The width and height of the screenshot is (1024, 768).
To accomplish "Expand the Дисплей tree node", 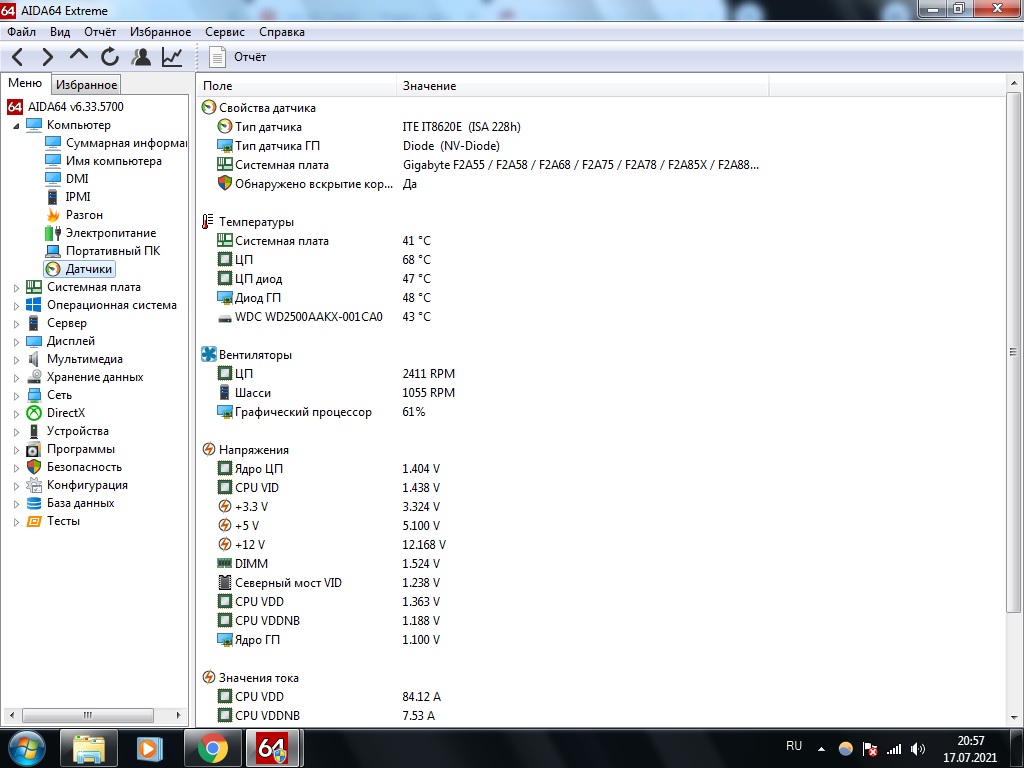I will click(16, 342).
